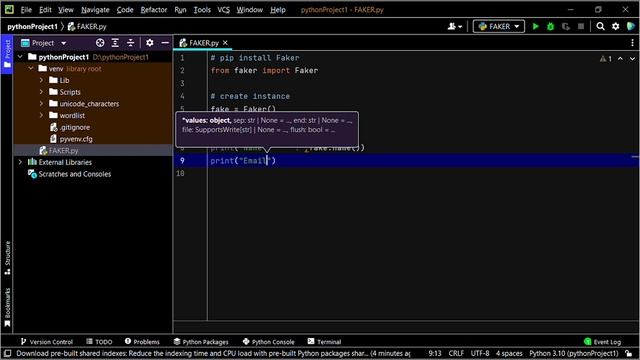The width and height of the screenshot is (640, 360).
Task: Go to next highlighted error arrow
Action: point(632,59)
